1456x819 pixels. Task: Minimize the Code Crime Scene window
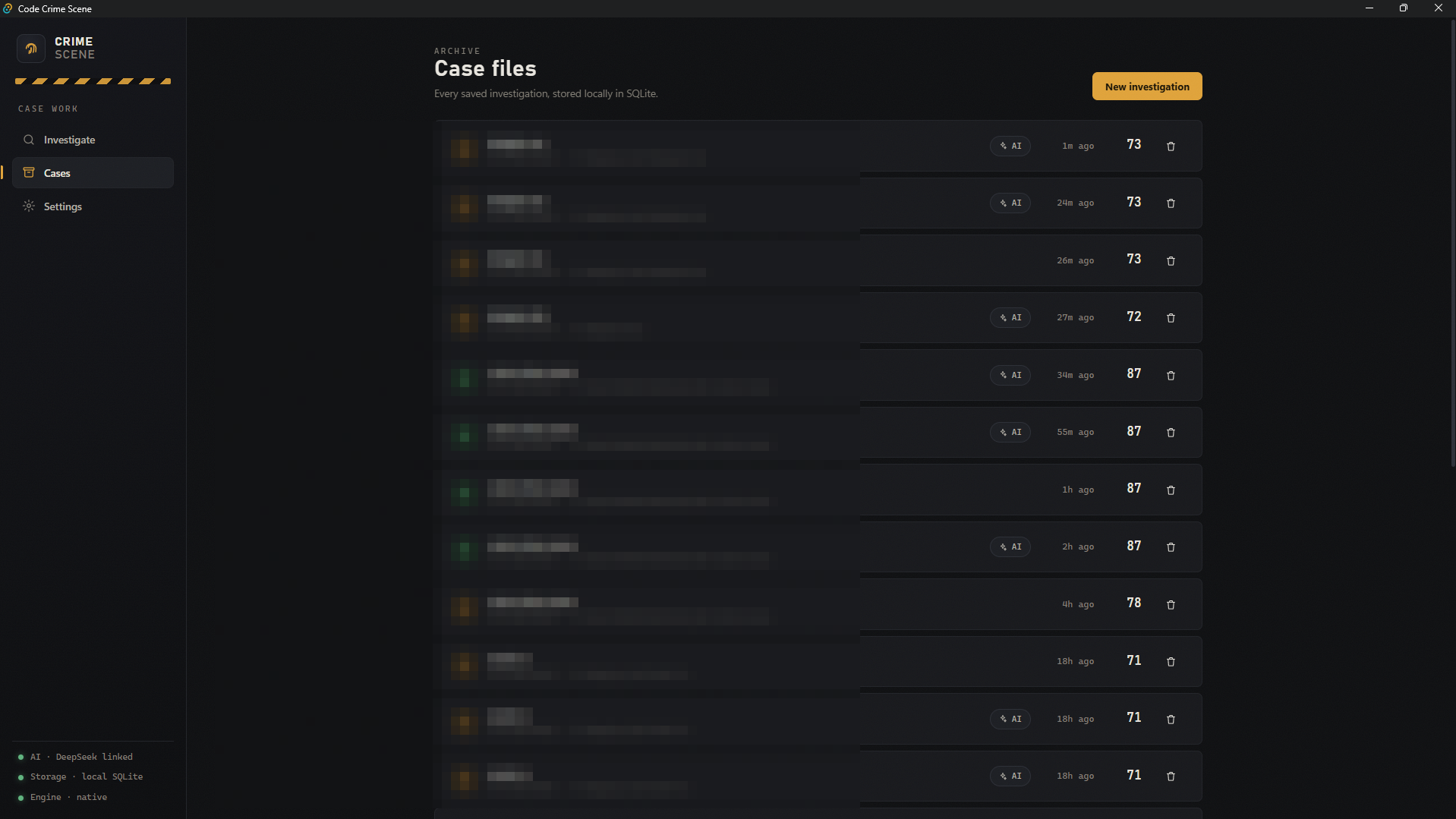pyautogui.click(x=1369, y=8)
